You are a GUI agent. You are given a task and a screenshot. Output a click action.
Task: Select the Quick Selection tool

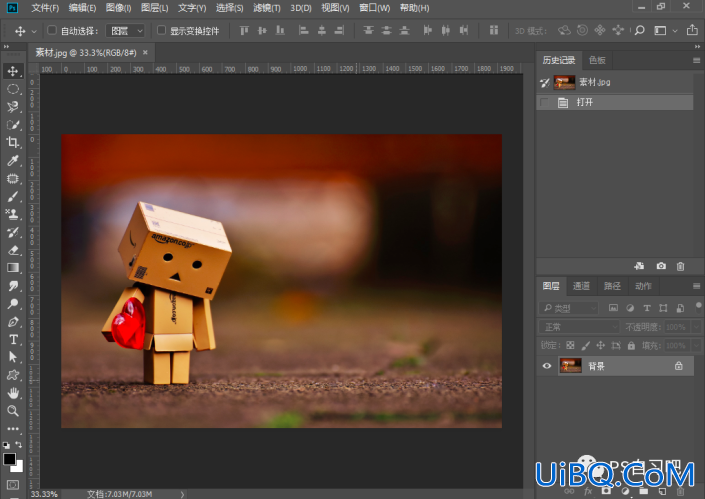coord(13,125)
